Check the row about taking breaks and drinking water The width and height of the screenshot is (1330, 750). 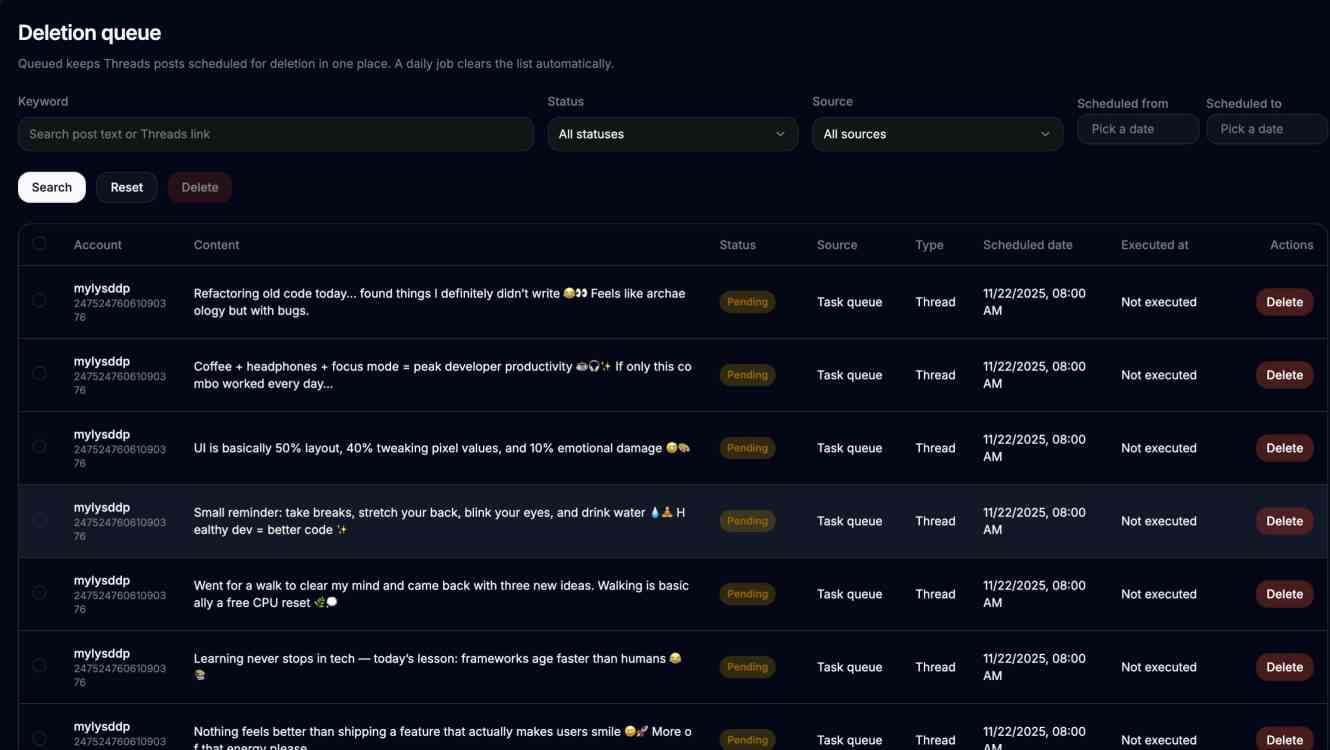[x=40, y=520]
